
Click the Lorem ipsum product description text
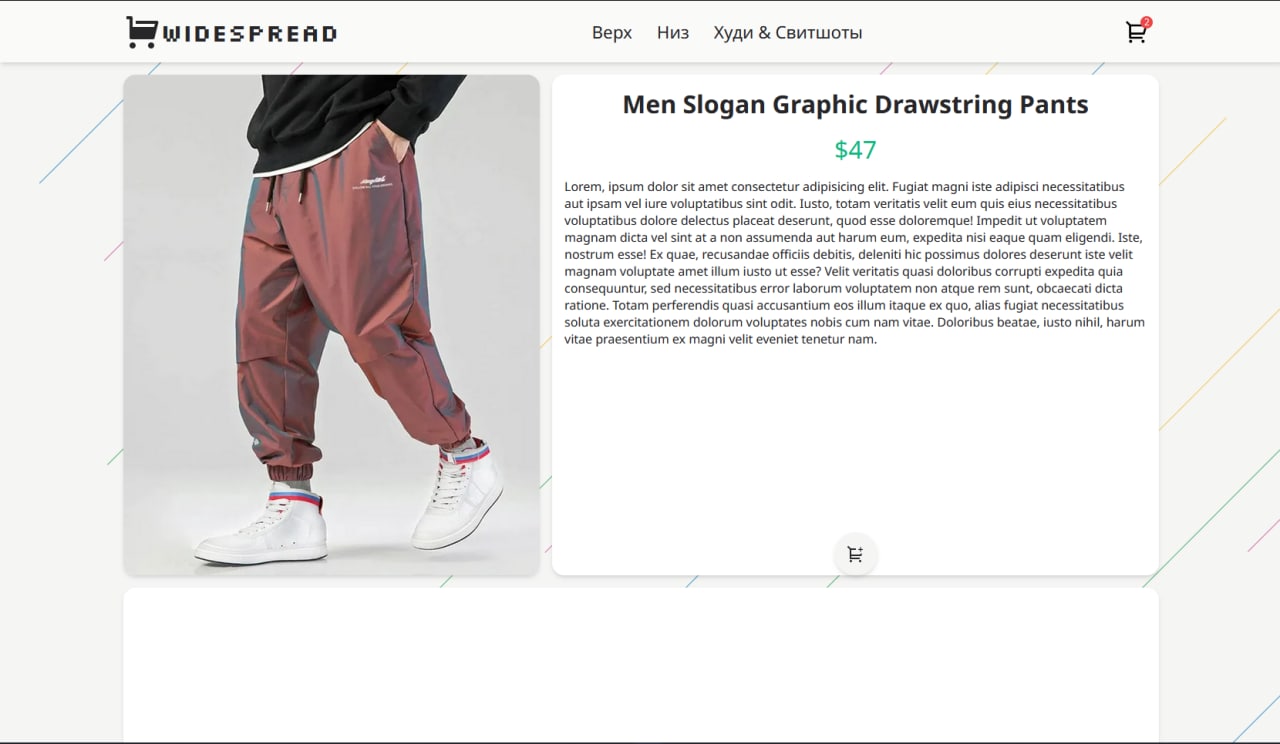point(855,263)
